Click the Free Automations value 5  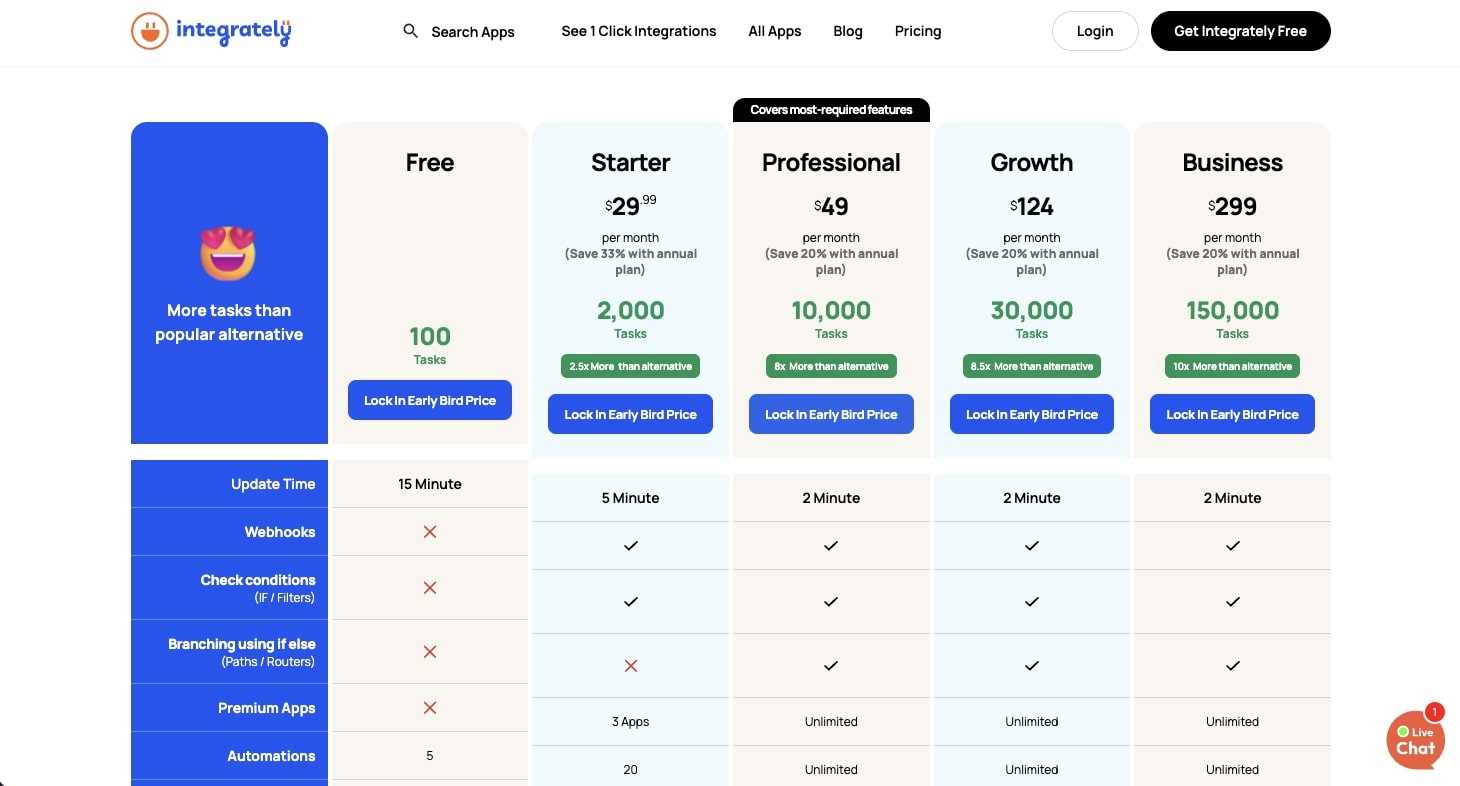click(430, 756)
